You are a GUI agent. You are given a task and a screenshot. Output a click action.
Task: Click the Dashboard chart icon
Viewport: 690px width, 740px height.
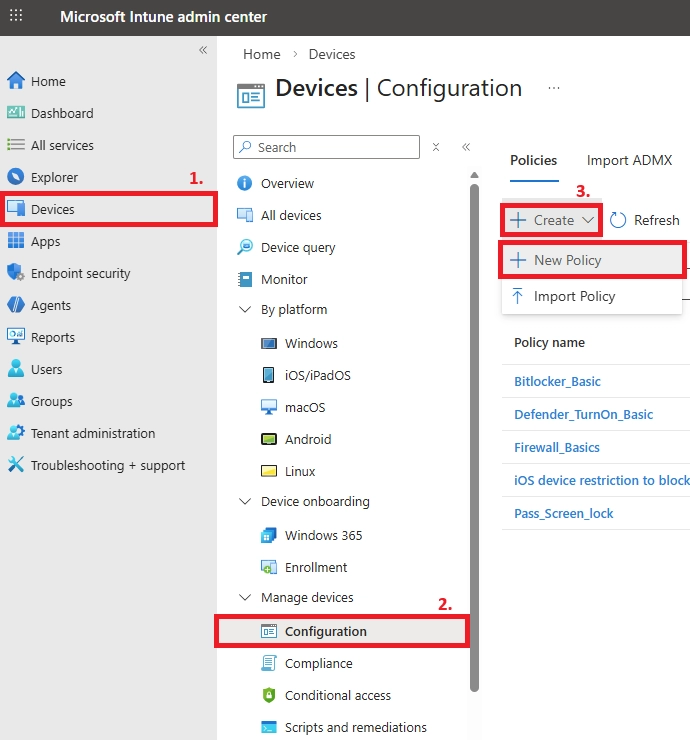(x=16, y=113)
